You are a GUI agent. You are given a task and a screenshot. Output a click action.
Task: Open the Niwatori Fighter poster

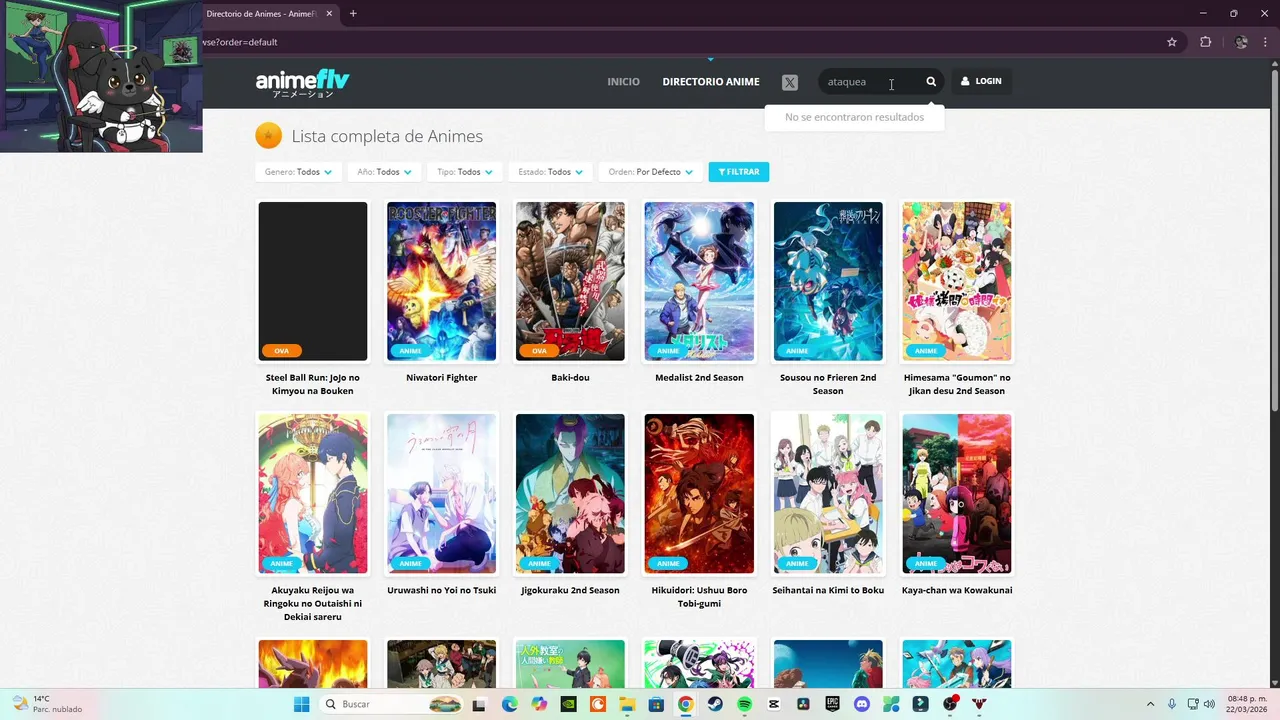click(x=441, y=281)
